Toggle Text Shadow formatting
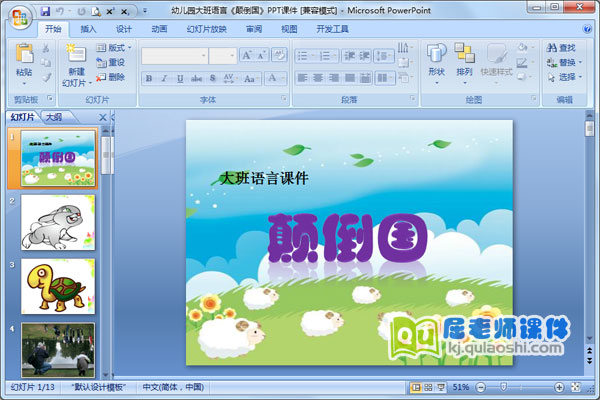Viewport: 600px width, 400px height. pyautogui.click(x=212, y=78)
